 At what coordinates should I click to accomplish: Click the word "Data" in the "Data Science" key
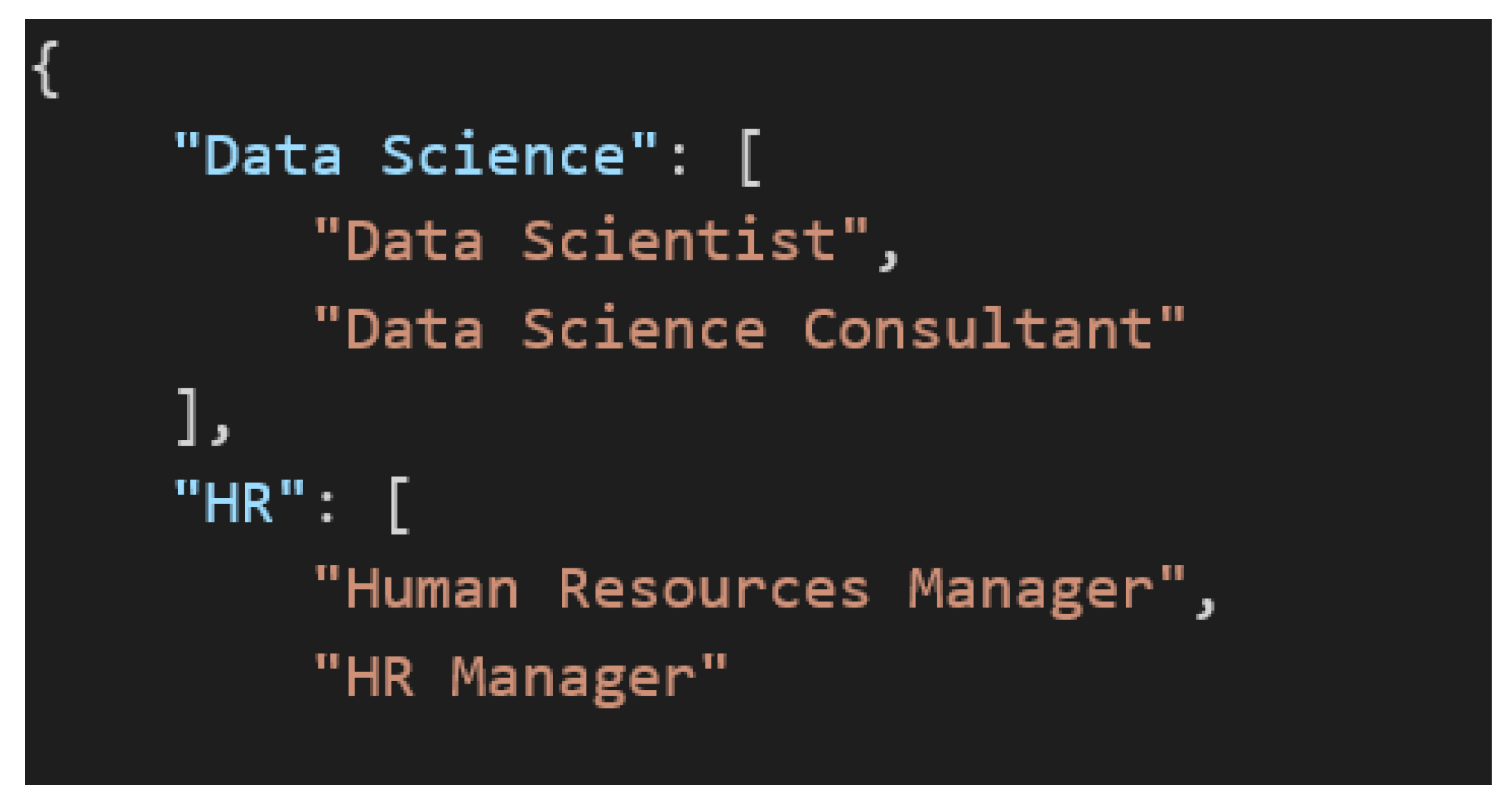click(x=274, y=155)
